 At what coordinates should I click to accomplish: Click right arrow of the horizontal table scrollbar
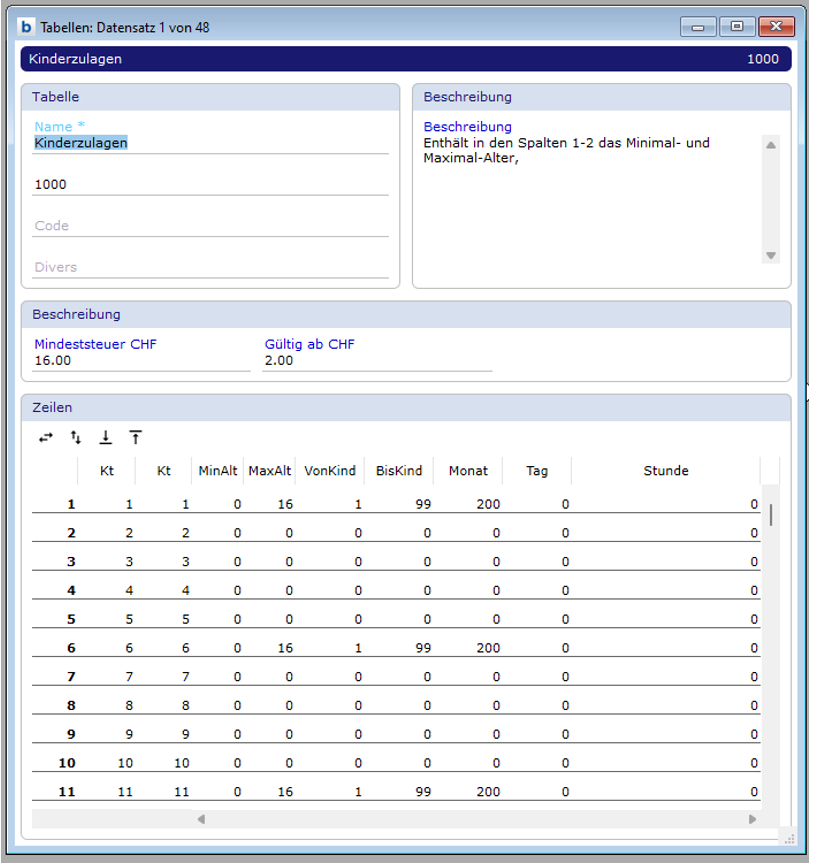[x=752, y=819]
